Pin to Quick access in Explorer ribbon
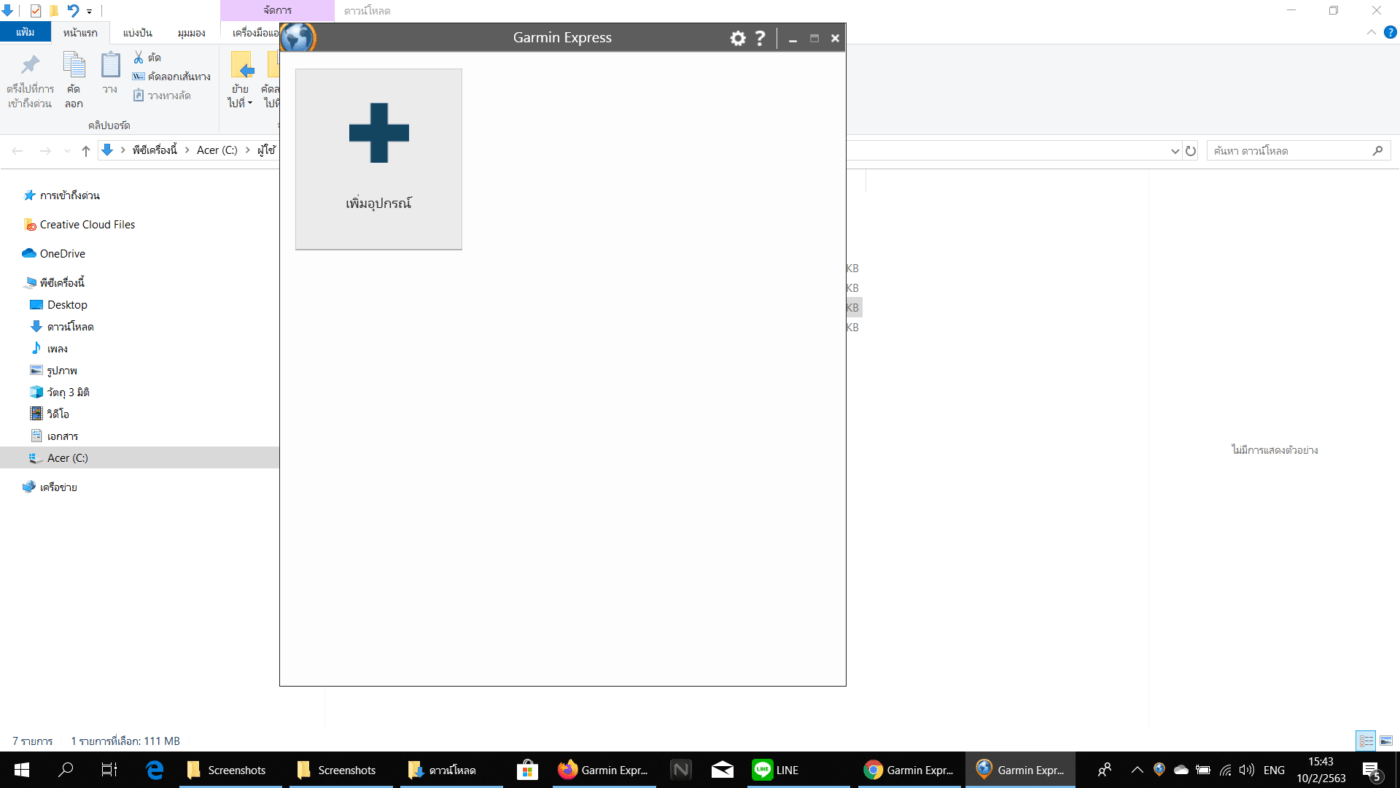Screen dimensions: 1400x788 (x=30, y=82)
